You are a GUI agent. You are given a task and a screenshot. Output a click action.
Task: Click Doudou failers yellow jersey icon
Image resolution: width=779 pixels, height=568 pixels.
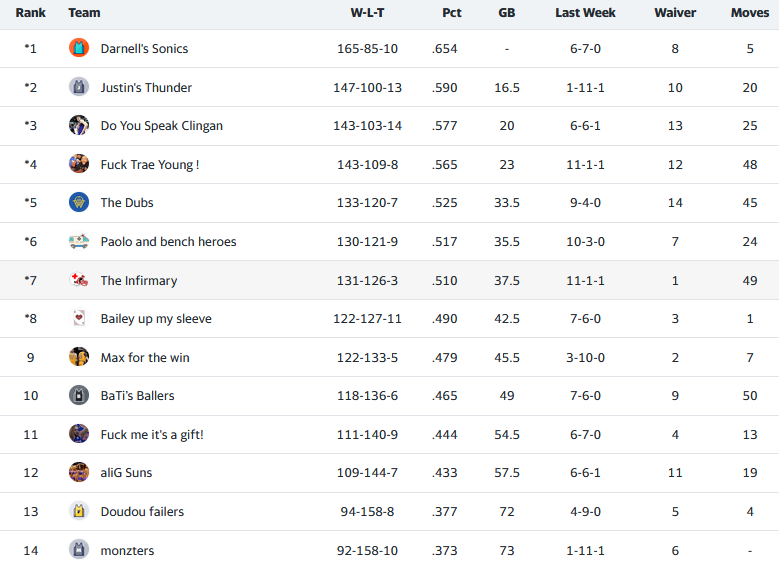pyautogui.click(x=79, y=511)
